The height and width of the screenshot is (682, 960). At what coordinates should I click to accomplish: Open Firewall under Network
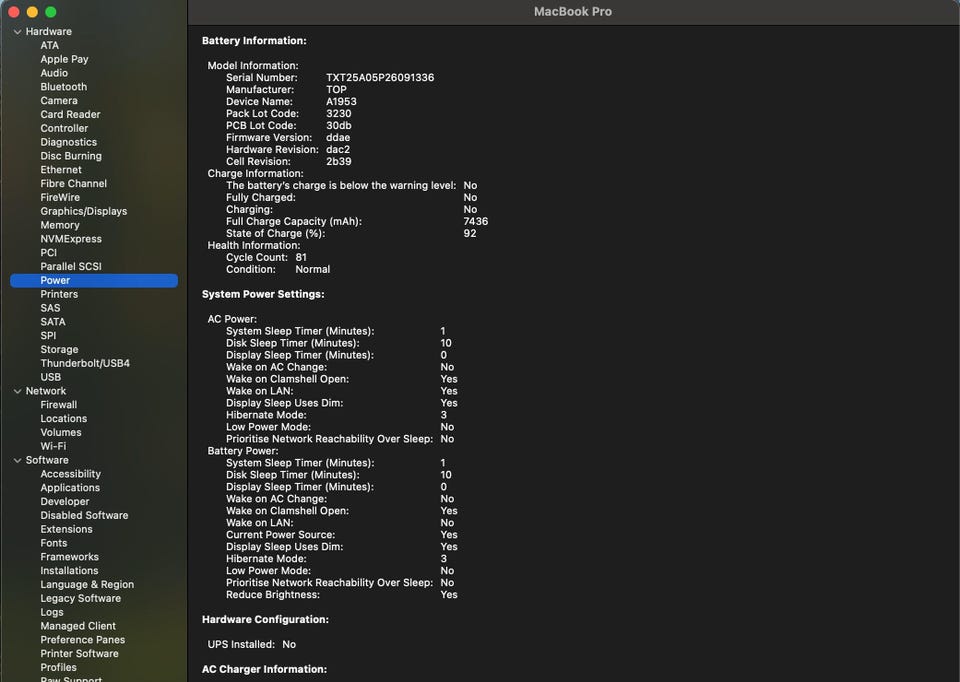click(59, 405)
